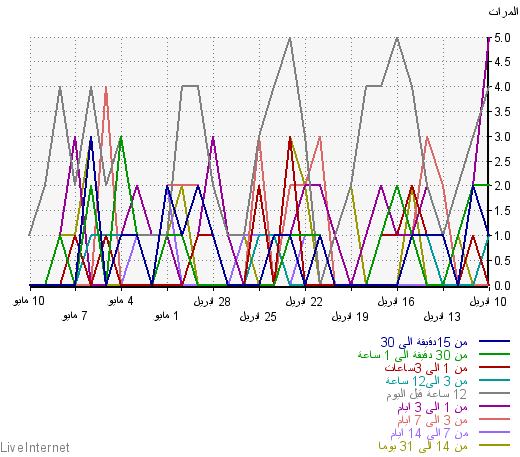Click x-axis date label '10 ابريل'

(x=488, y=302)
